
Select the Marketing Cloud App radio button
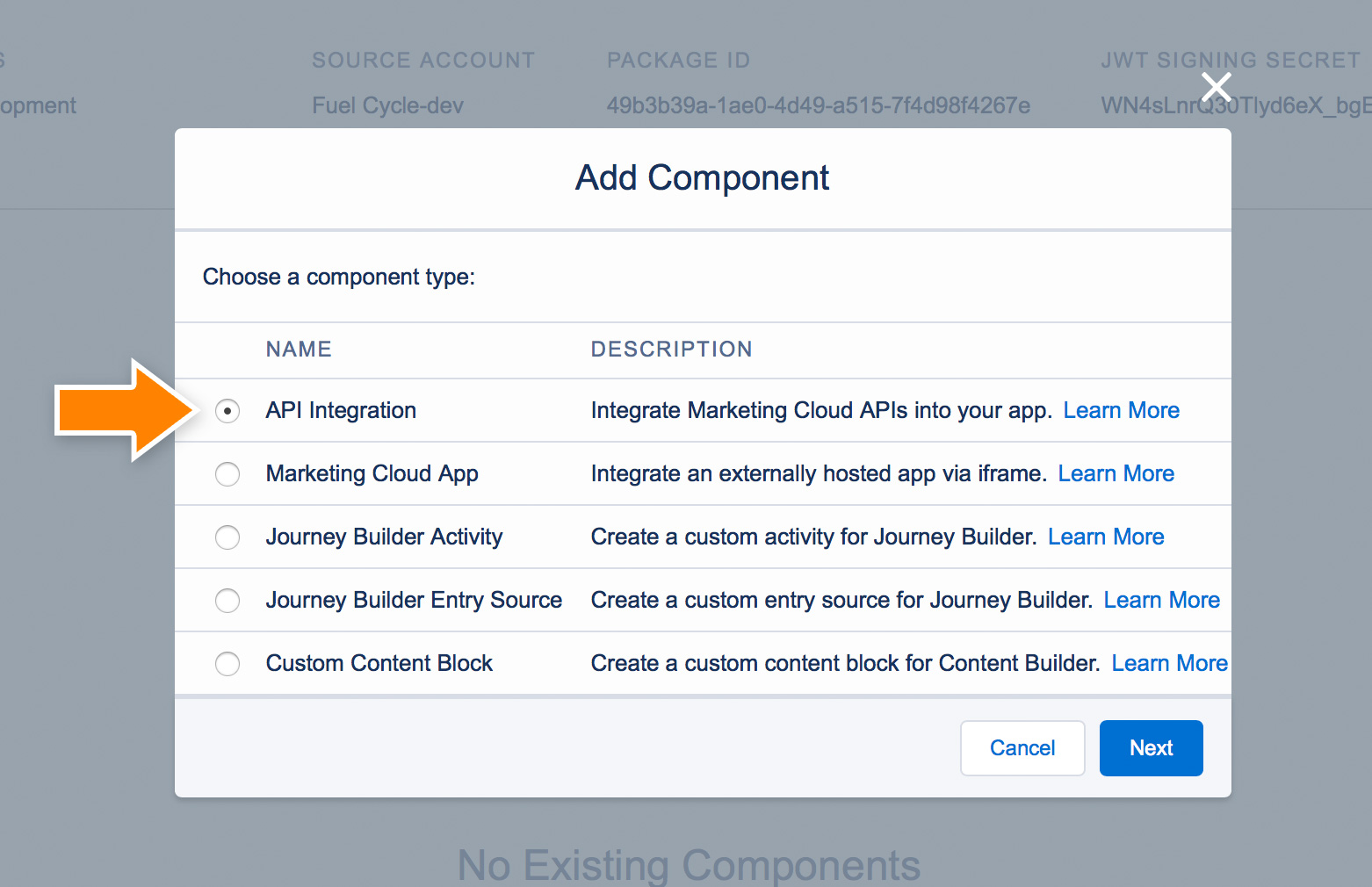[x=227, y=474]
